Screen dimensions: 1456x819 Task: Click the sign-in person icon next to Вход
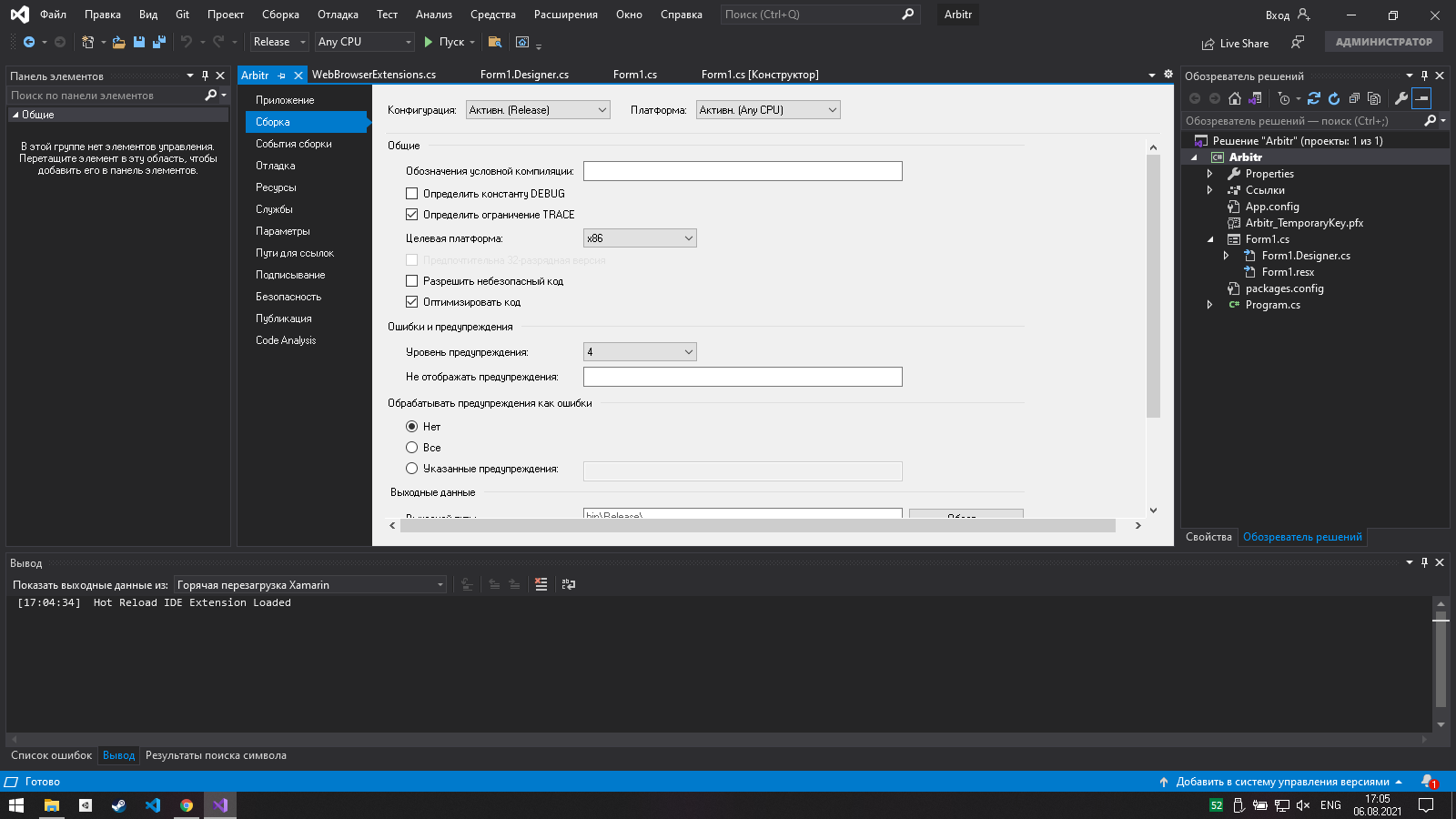click(x=1303, y=15)
